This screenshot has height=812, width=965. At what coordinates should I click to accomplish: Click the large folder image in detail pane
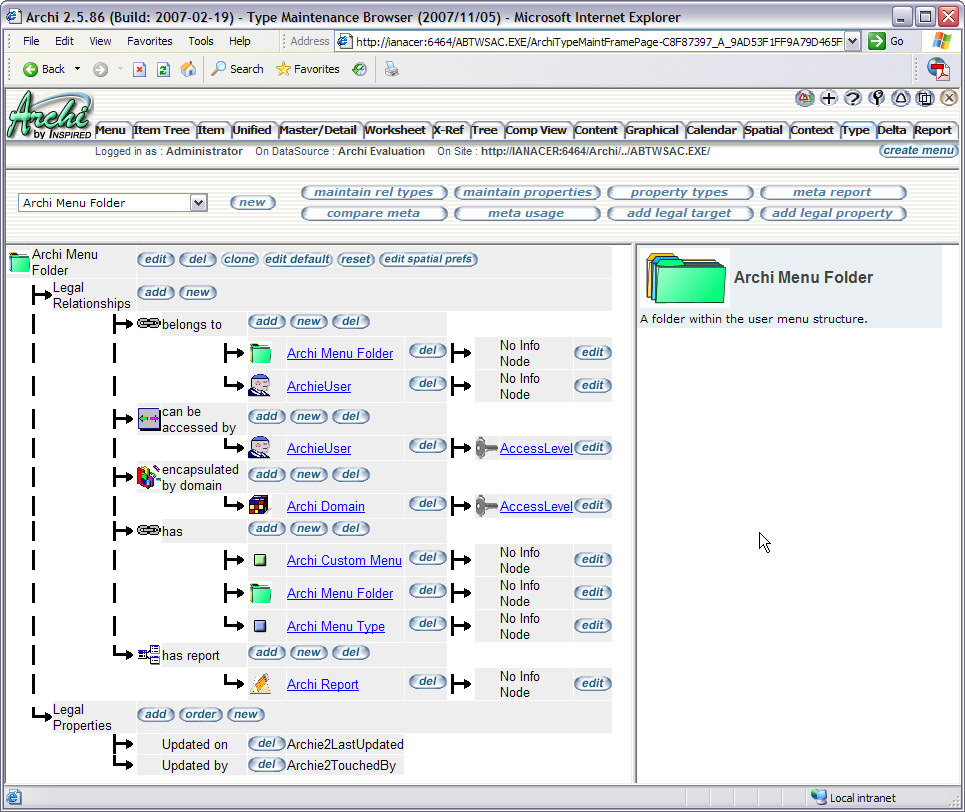(x=685, y=278)
